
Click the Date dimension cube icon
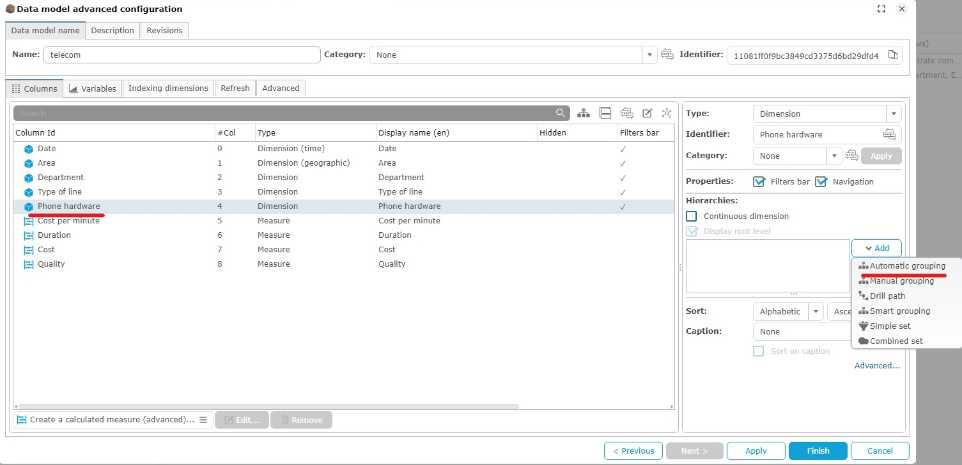click(x=29, y=149)
